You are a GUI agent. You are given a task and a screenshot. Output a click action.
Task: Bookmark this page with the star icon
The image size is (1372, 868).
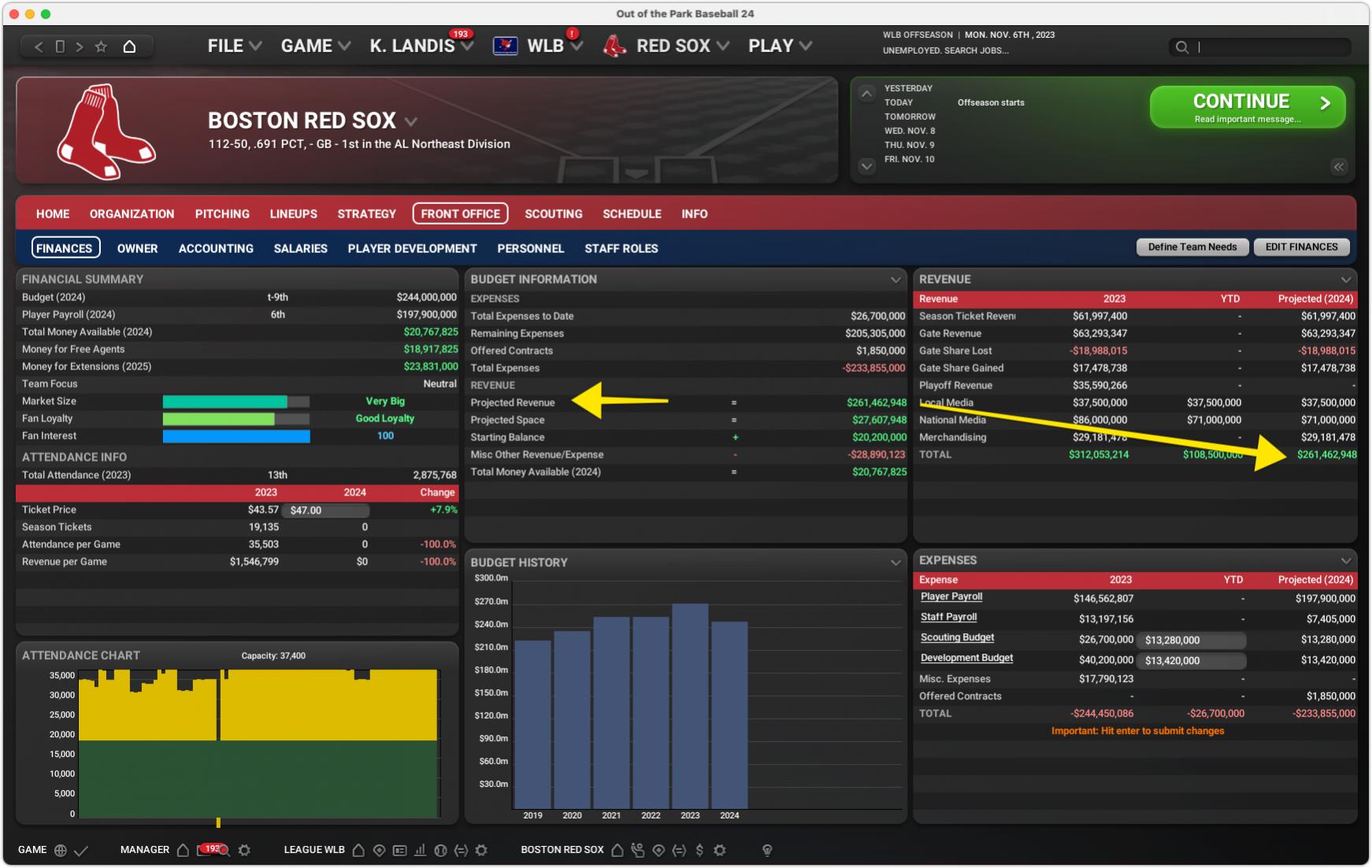point(101,46)
